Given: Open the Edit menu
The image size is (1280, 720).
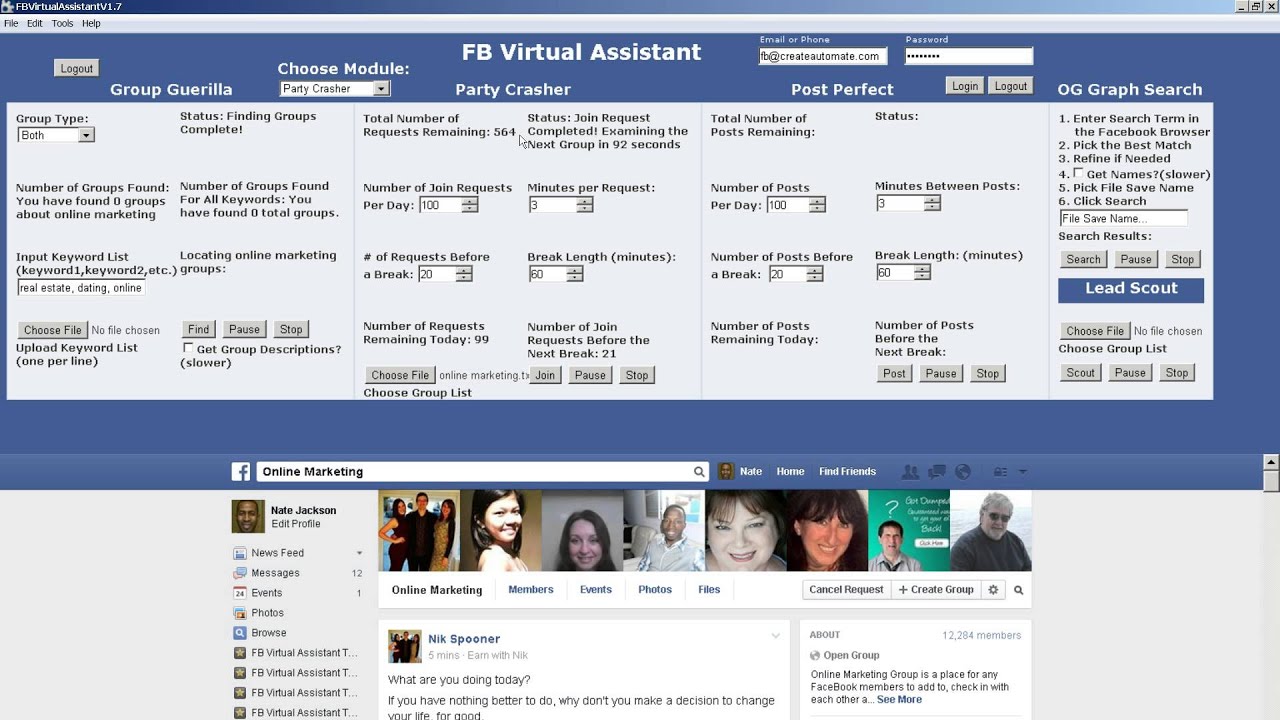Looking at the screenshot, I should [35, 23].
